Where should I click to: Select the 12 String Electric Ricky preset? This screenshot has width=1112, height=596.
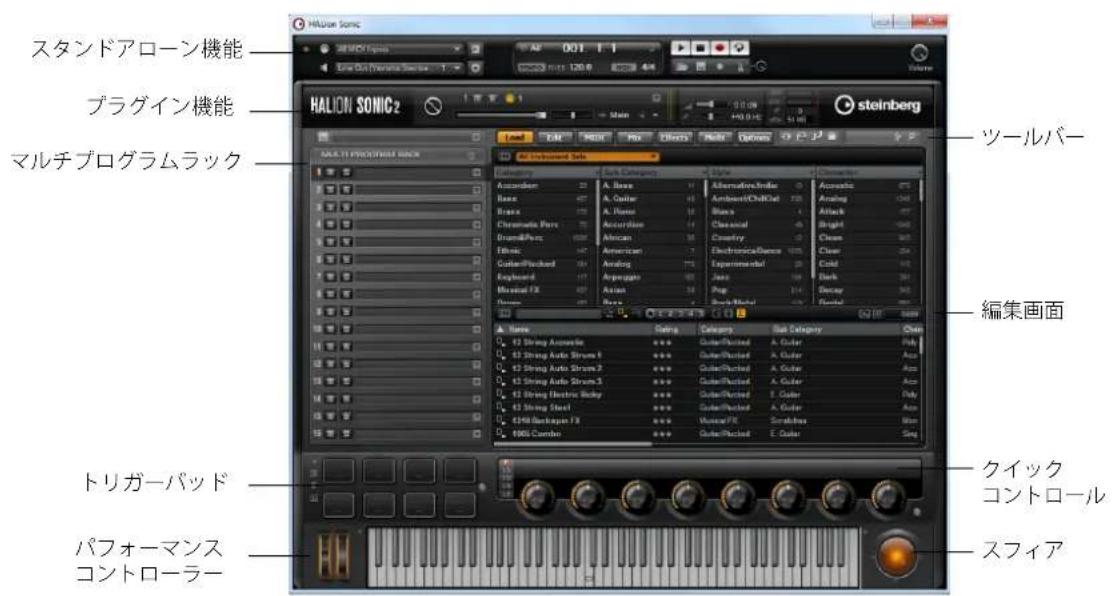pos(557,394)
